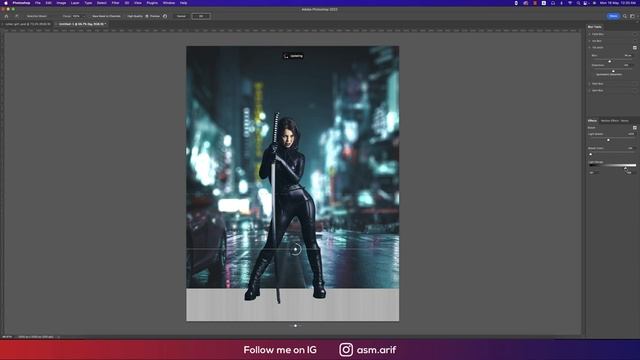The height and width of the screenshot is (360, 640).
Task: Open the Window menu
Action: [169, 3]
